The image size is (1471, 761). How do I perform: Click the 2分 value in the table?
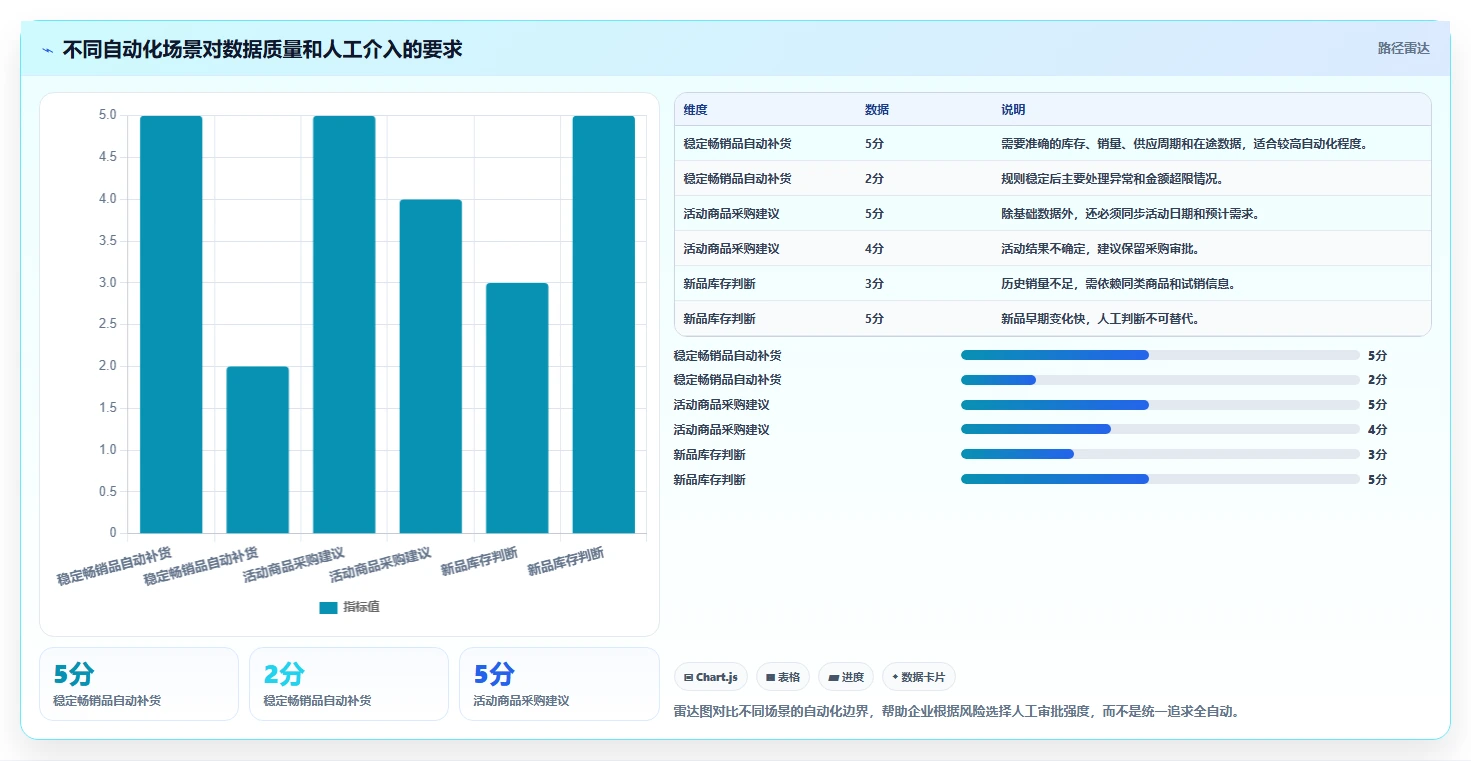point(874,179)
